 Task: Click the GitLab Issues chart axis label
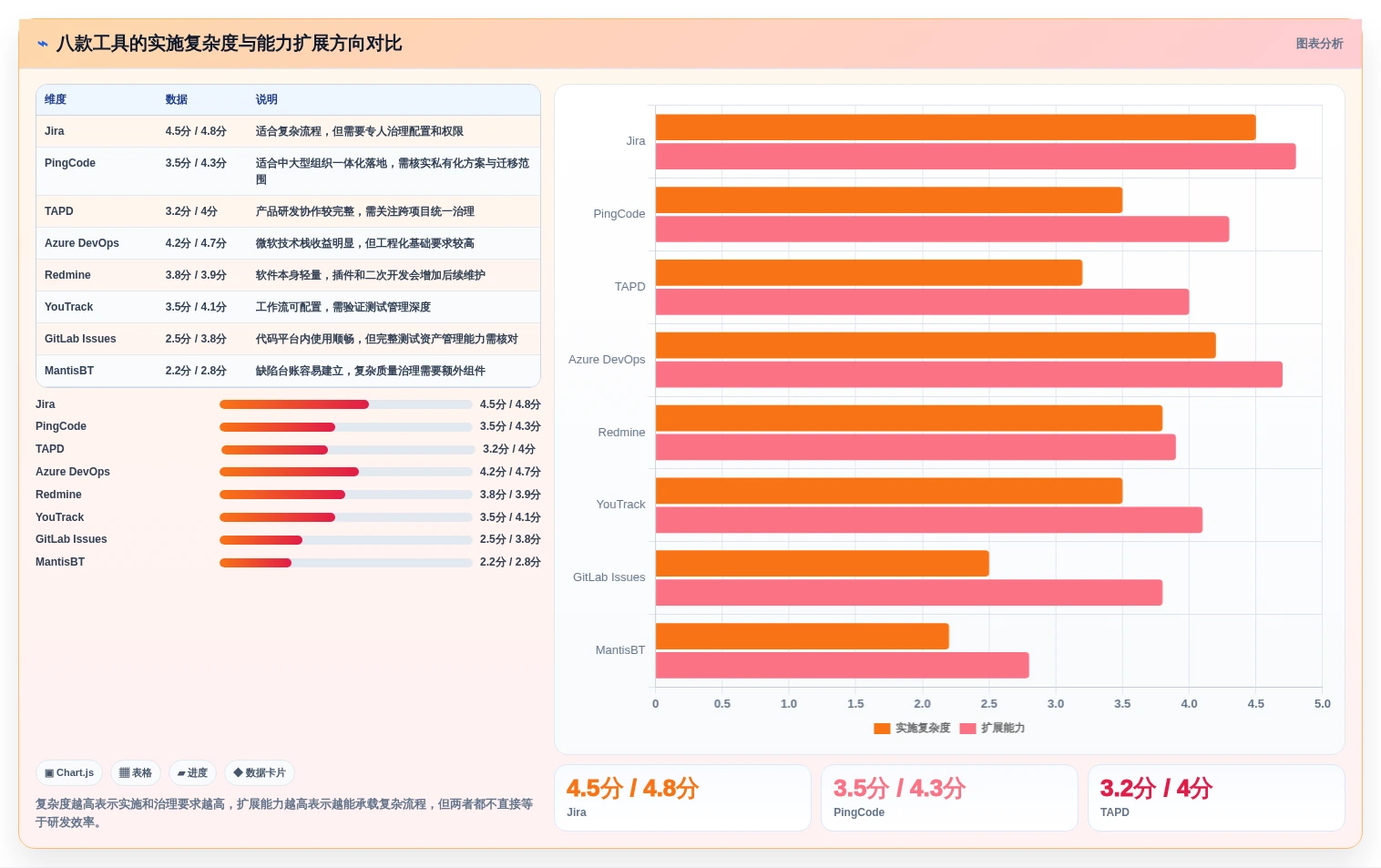(x=609, y=577)
